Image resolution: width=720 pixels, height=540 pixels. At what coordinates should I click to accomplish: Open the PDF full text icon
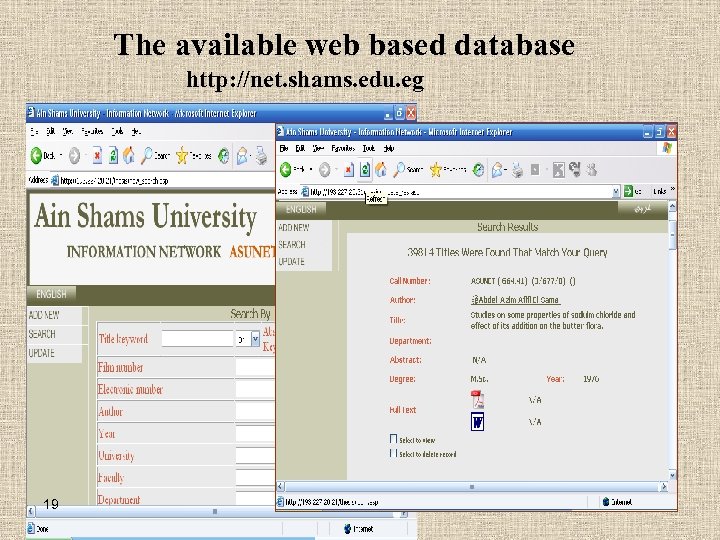coord(478,399)
